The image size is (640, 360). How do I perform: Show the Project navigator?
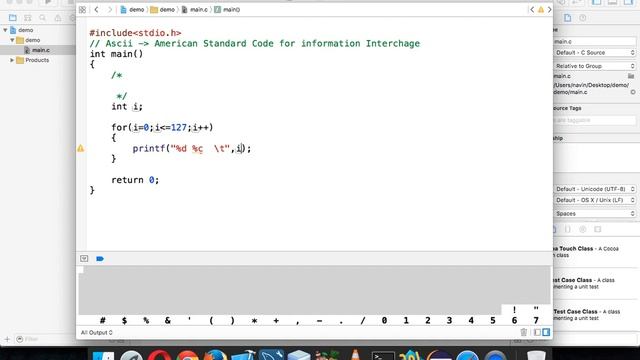click(13, 18)
